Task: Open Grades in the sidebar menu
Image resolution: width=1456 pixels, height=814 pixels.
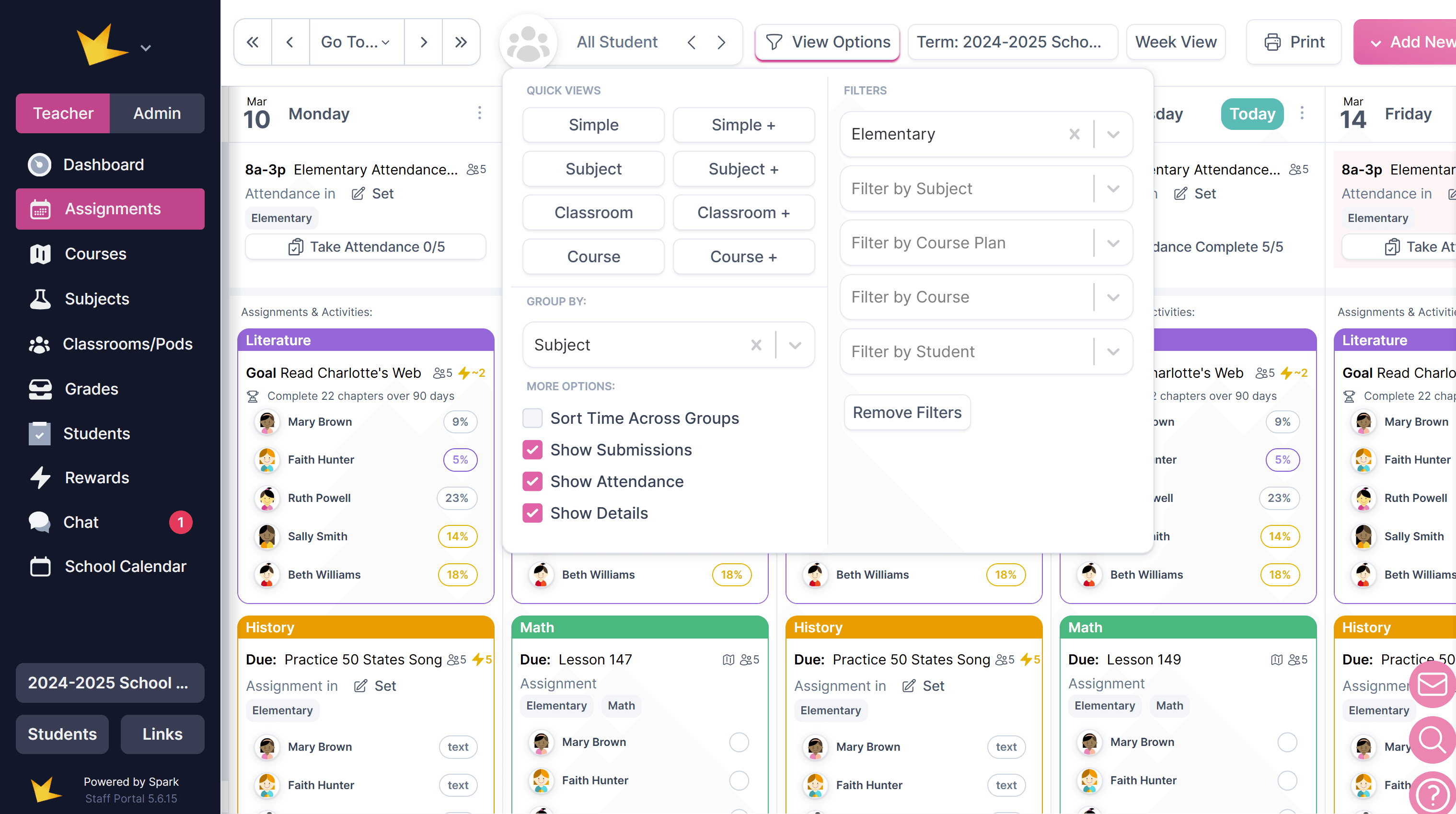Action: pyautogui.click(x=91, y=388)
